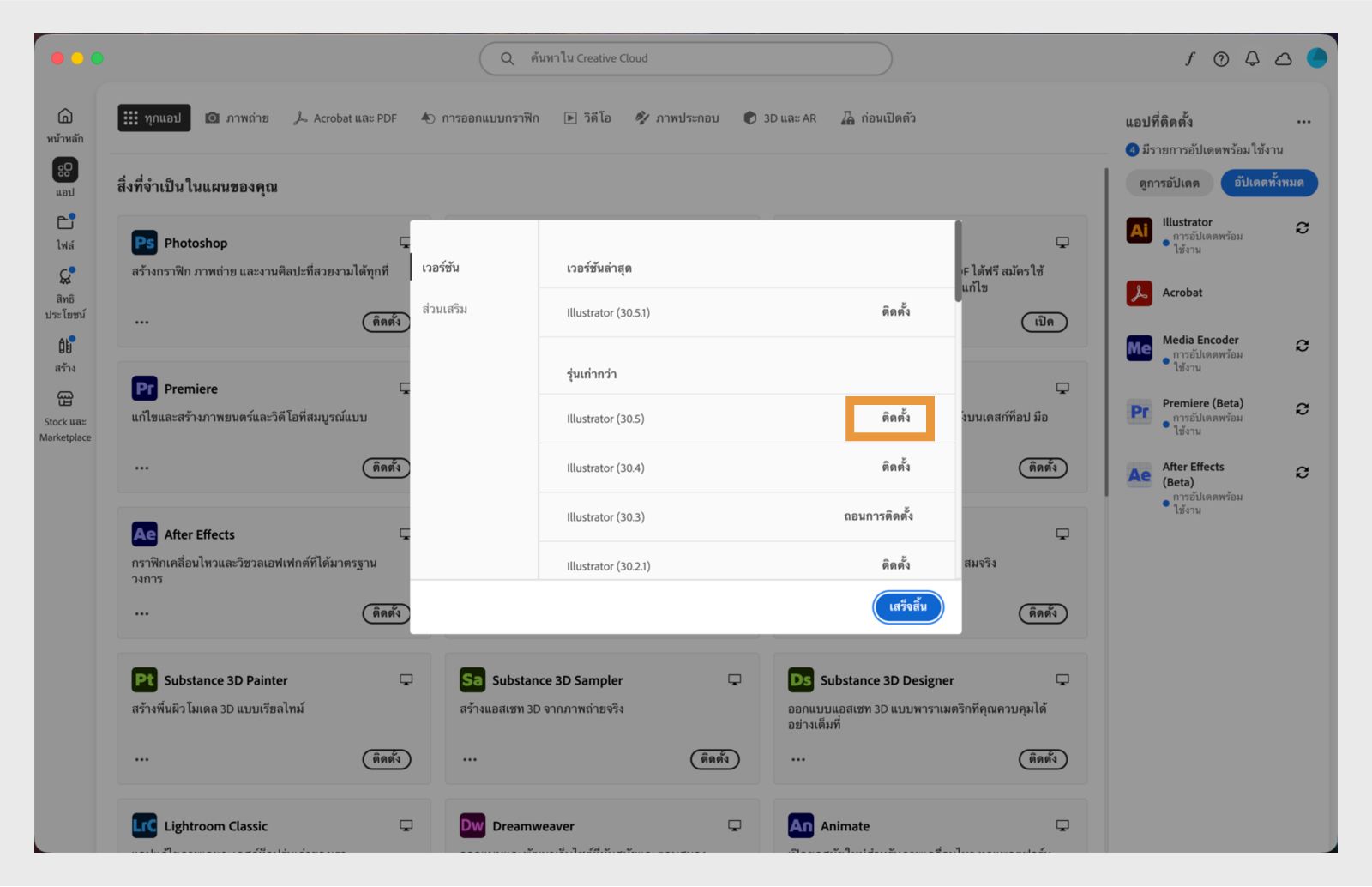This screenshot has width=1372, height=887.
Task: Open After Effects card more options ellipsis
Action: tap(141, 614)
